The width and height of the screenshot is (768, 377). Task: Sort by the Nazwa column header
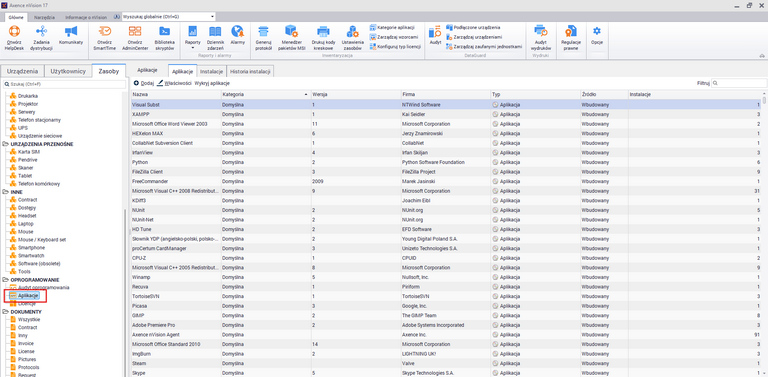click(176, 94)
